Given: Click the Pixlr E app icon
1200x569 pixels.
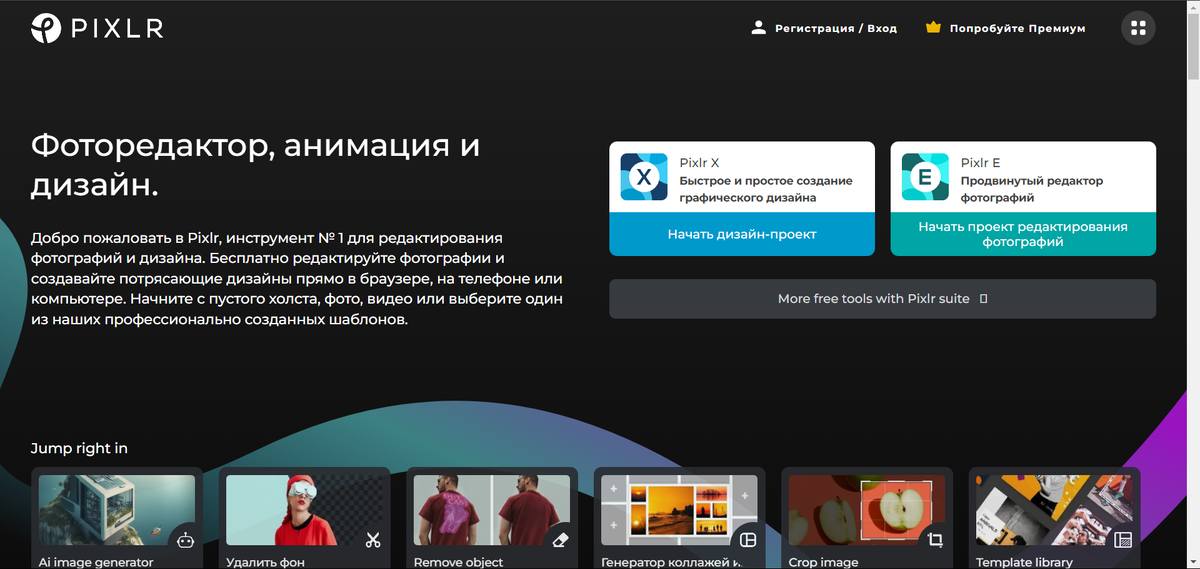Looking at the screenshot, I should pyautogui.click(x=925, y=178).
